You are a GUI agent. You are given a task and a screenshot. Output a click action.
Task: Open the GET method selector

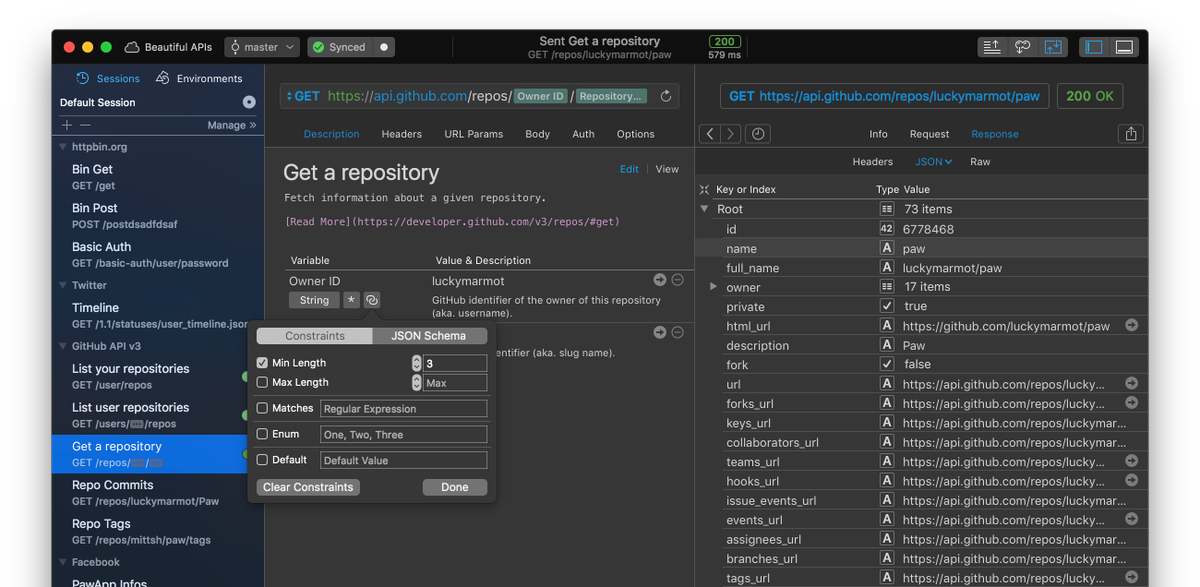(303, 96)
